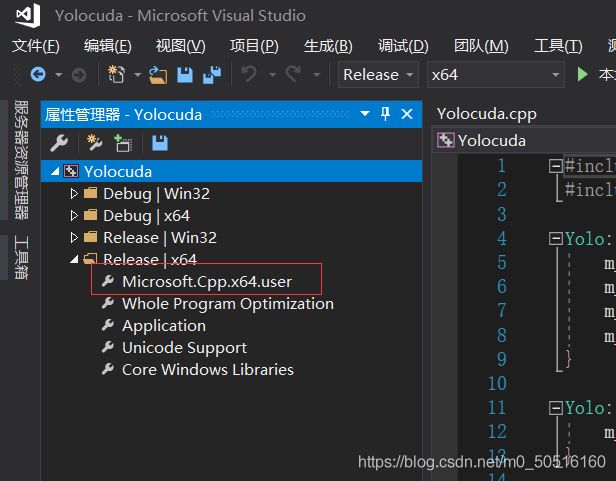Open the new project dropdown arrow
Image resolution: width=616 pixels, height=481 pixels.
coord(138,75)
